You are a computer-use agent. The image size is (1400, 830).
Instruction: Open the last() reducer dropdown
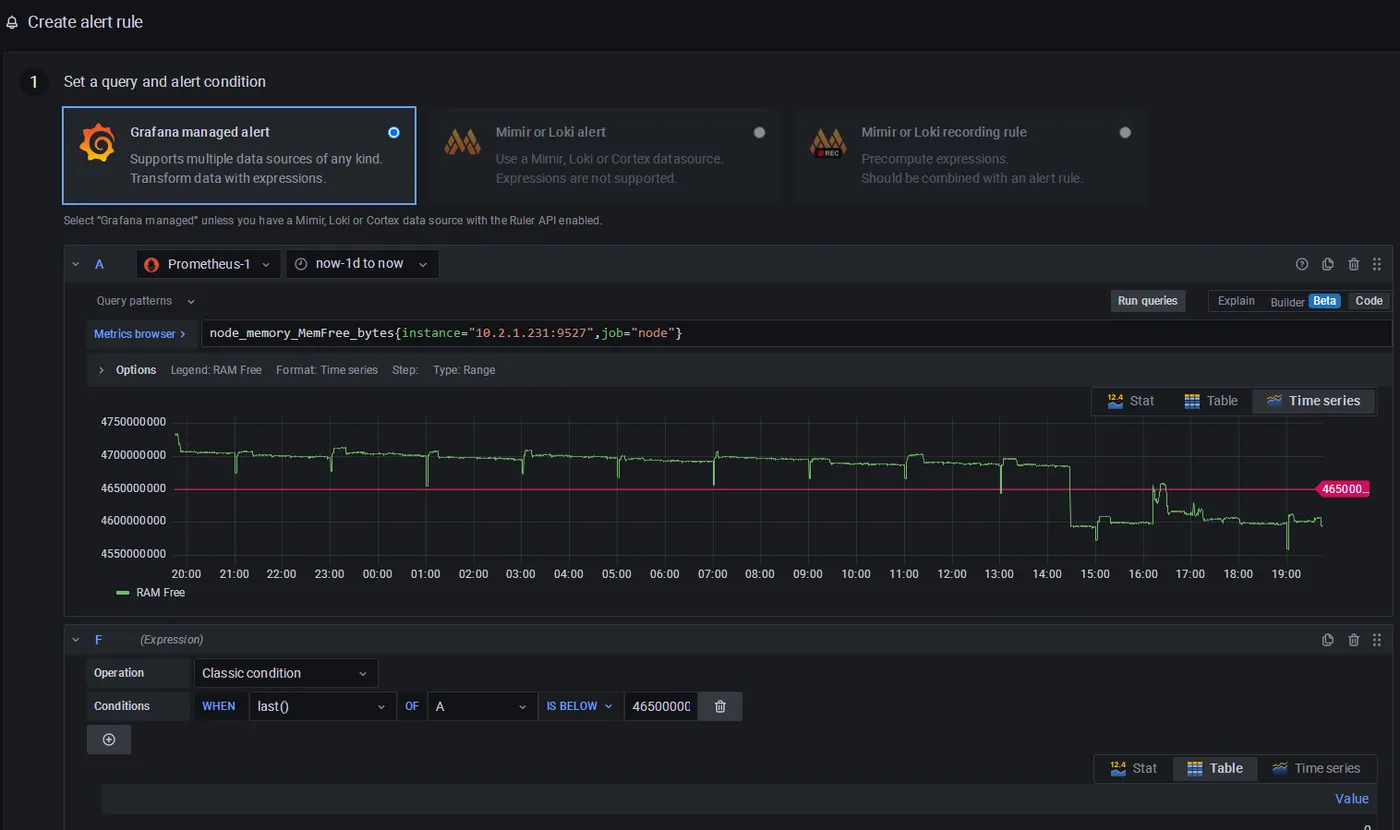pyautogui.click(x=323, y=706)
